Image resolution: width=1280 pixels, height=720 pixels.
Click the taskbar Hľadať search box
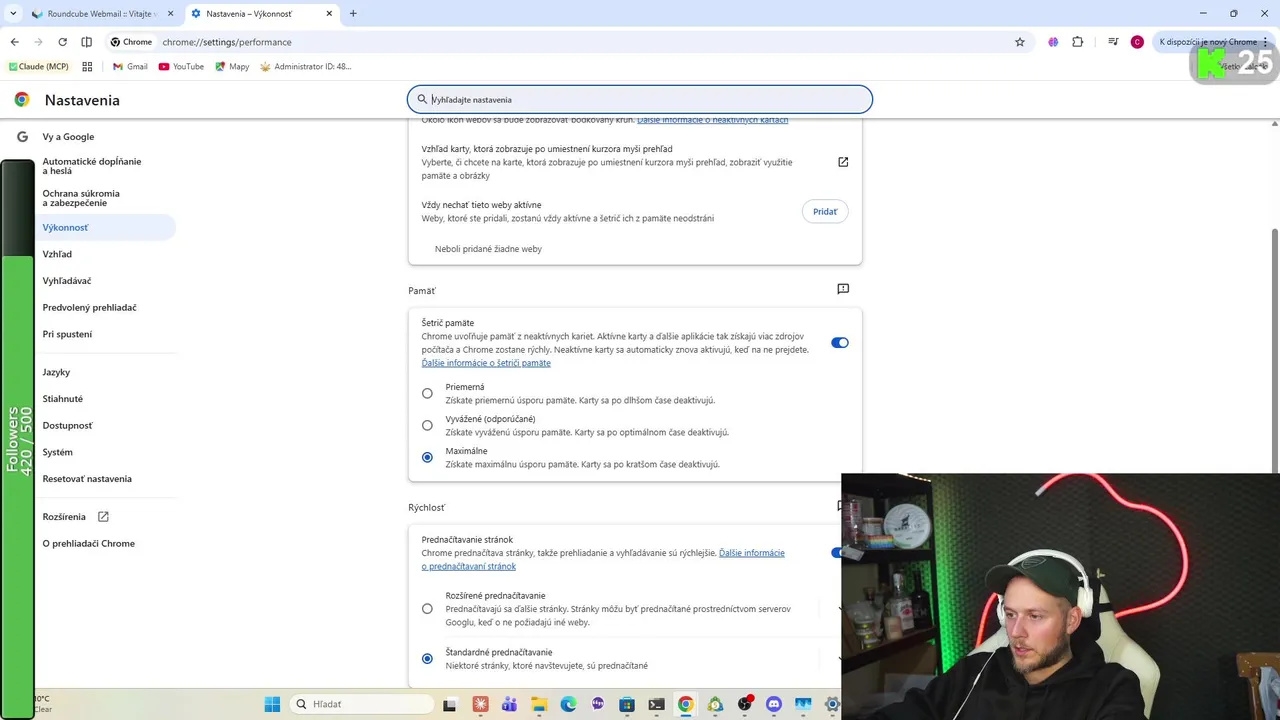(363, 704)
